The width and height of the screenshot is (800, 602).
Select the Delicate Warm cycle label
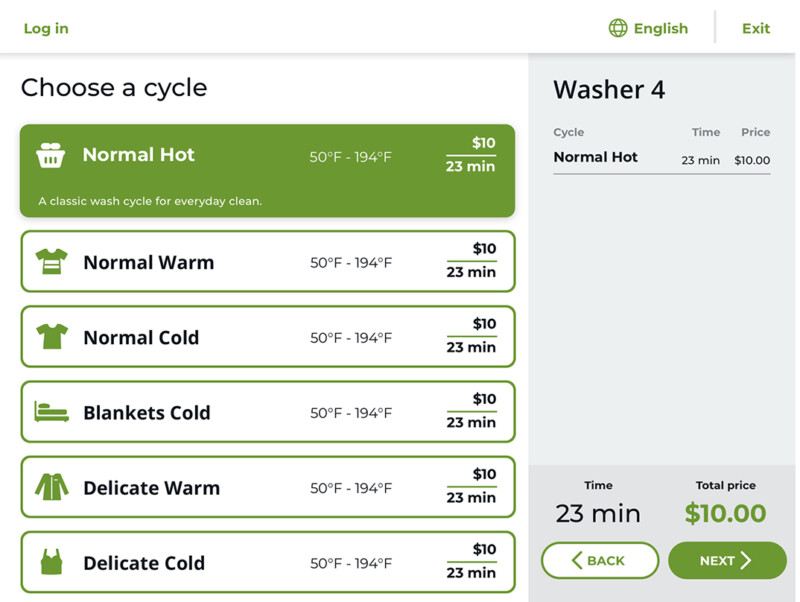pos(151,488)
